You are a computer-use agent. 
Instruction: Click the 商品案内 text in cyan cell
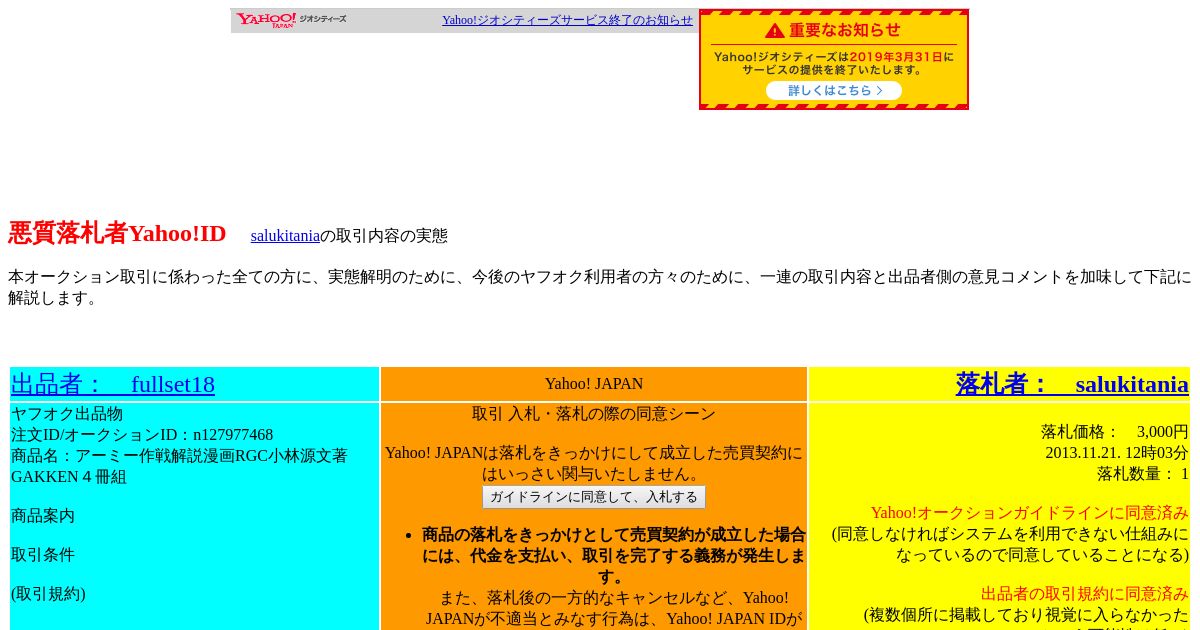(43, 516)
